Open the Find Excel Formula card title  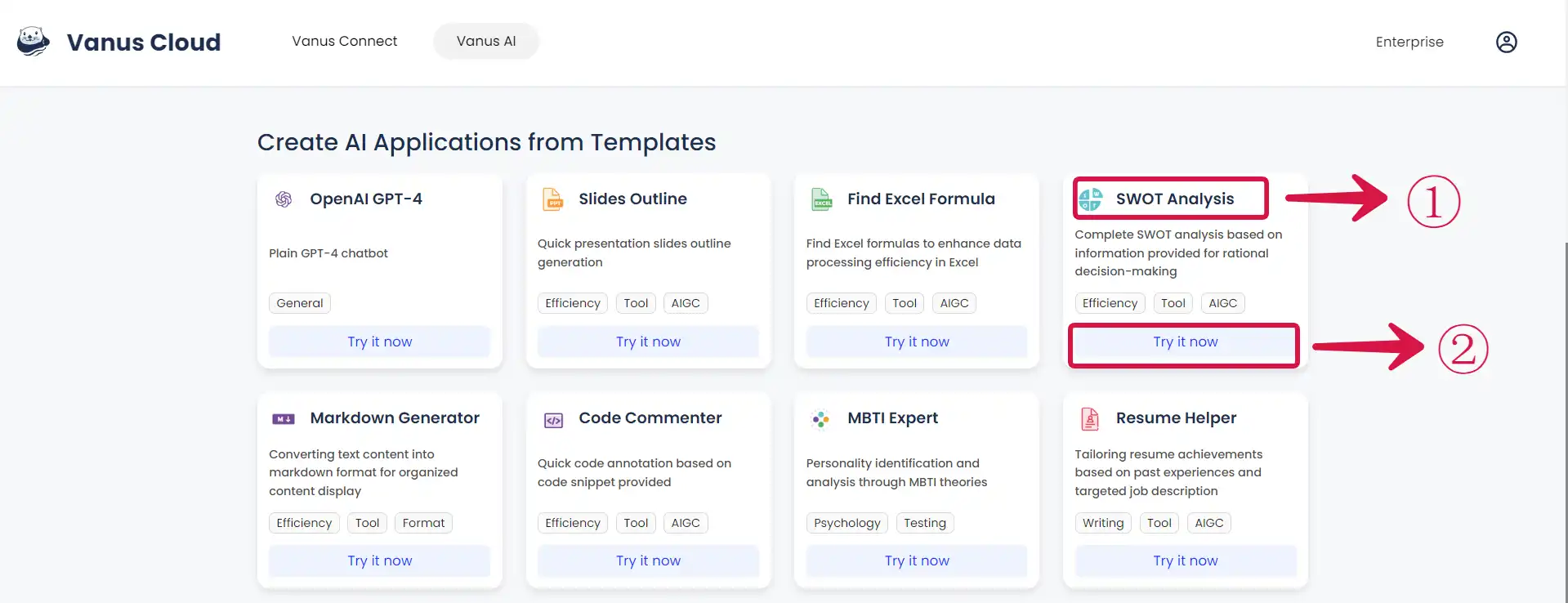point(921,199)
